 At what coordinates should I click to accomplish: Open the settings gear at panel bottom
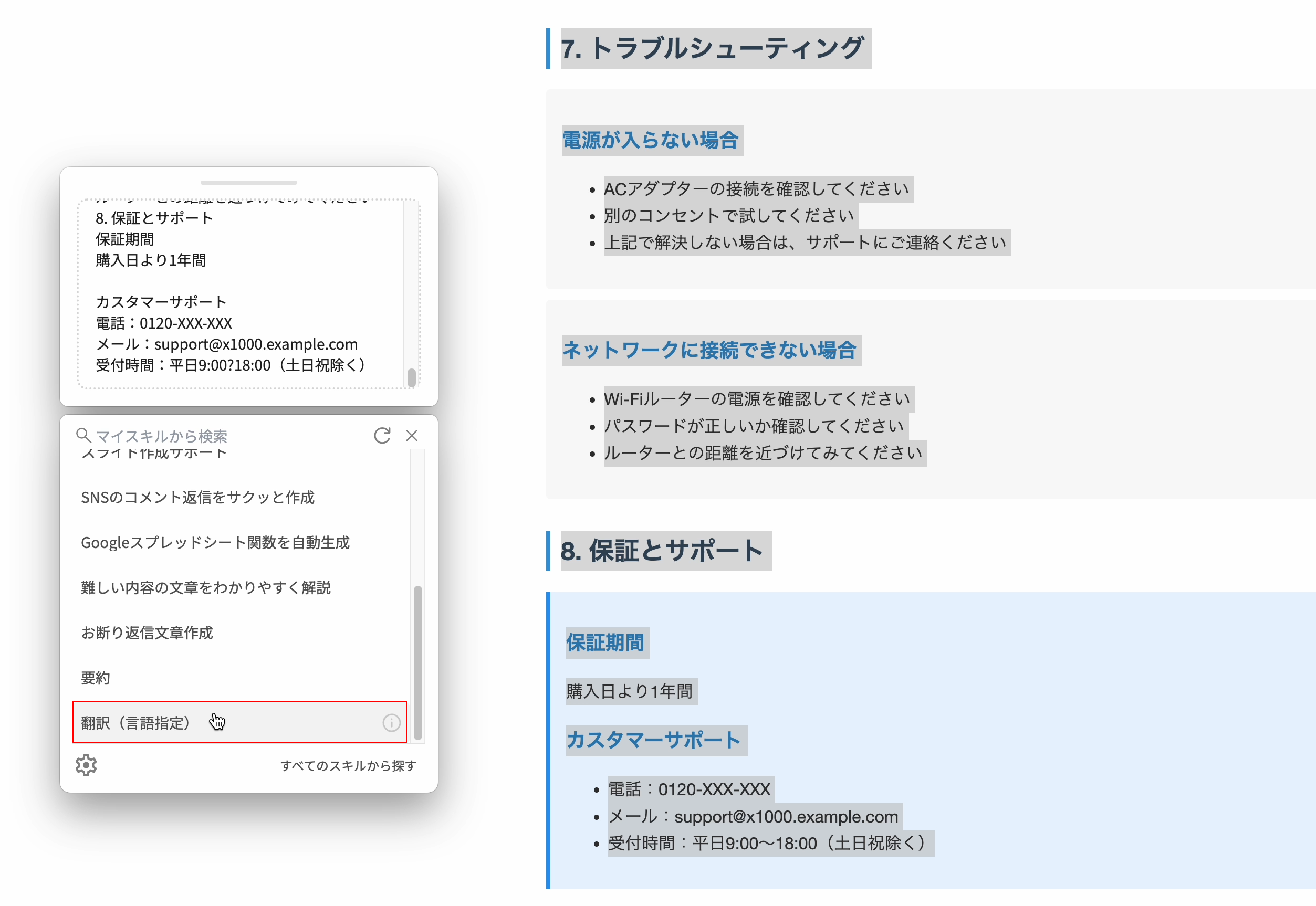pyautogui.click(x=86, y=765)
